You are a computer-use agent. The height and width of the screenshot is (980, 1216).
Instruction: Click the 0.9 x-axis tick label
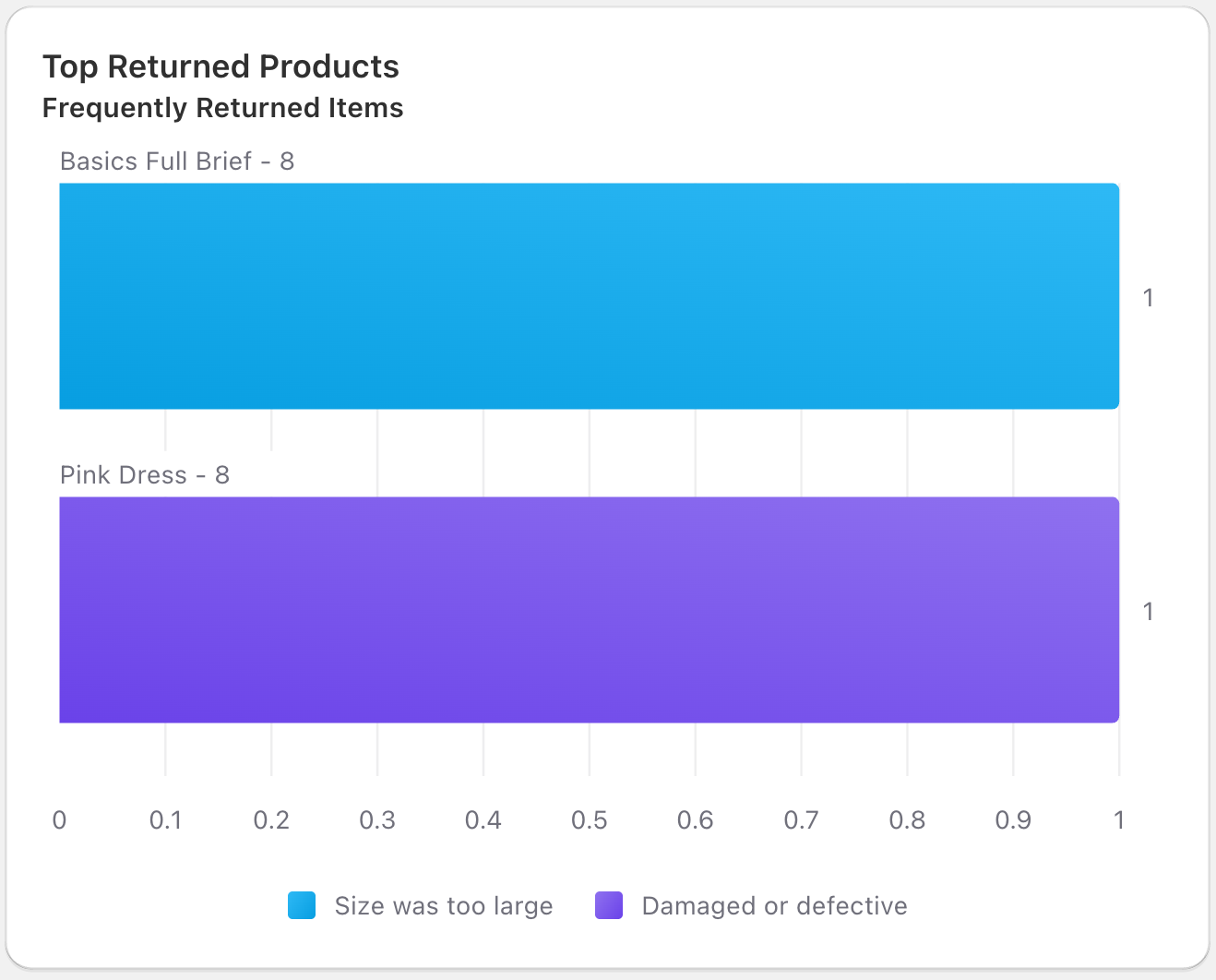point(1013,820)
